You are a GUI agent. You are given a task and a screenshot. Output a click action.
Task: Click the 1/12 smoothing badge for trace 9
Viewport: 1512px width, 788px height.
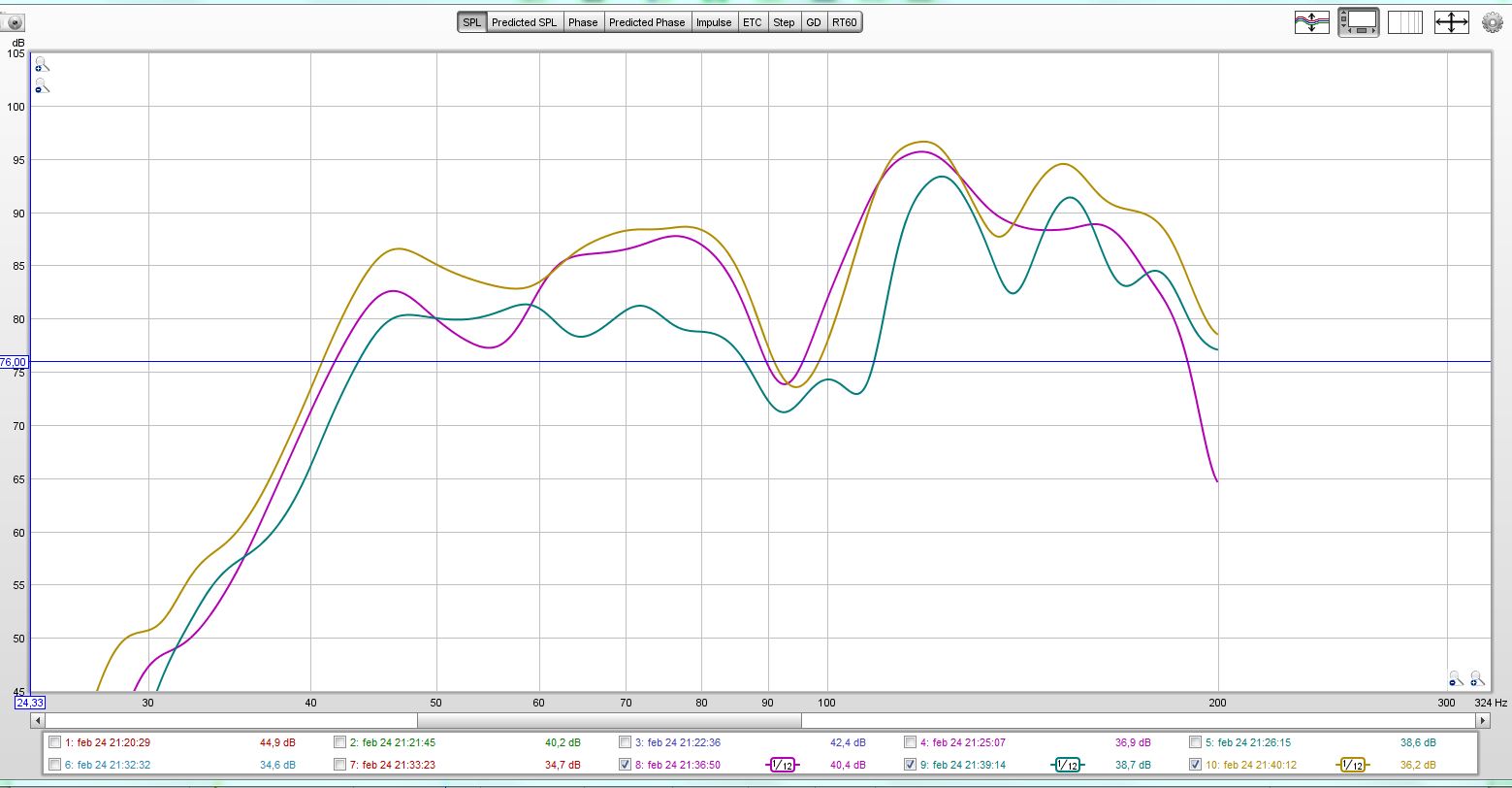click(x=1067, y=765)
